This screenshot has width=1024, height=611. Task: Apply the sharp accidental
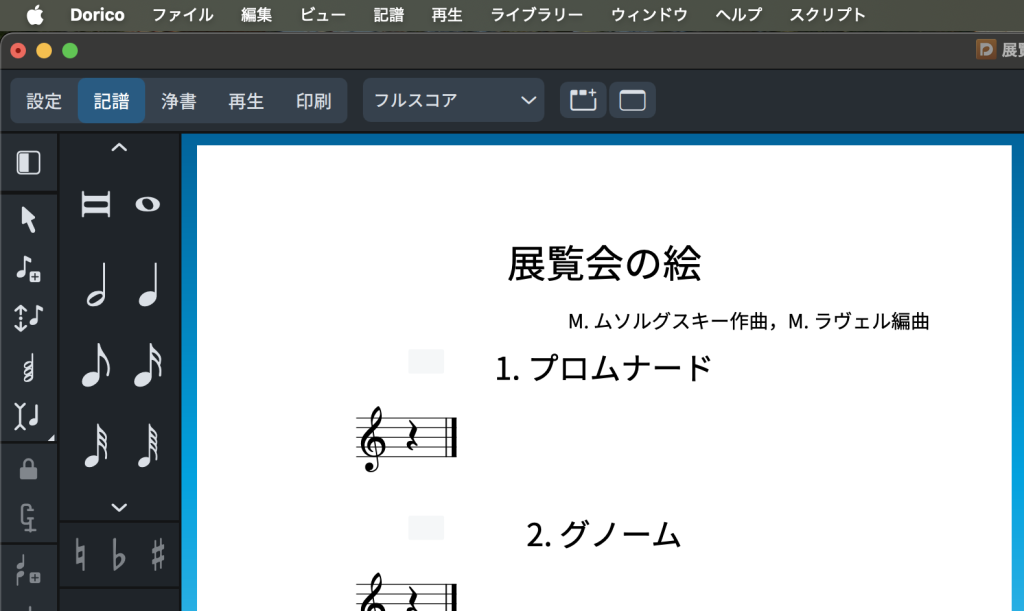[158, 555]
